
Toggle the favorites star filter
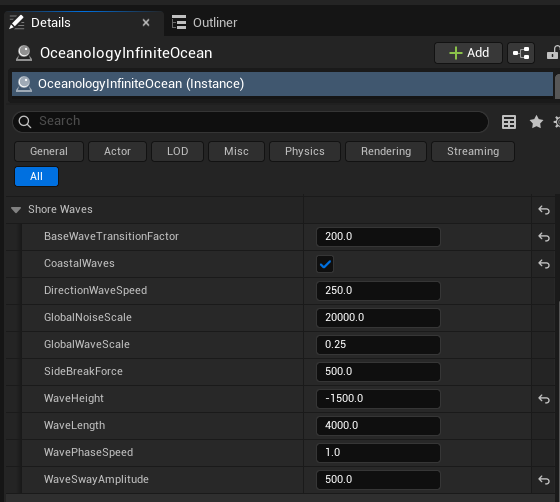[536, 122]
